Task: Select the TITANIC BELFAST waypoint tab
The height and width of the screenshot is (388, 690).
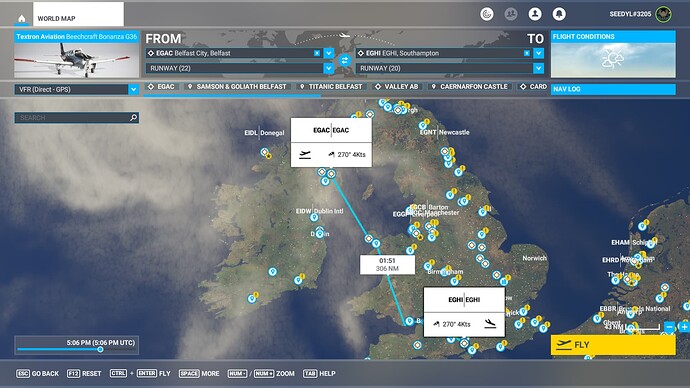Action: coord(331,87)
